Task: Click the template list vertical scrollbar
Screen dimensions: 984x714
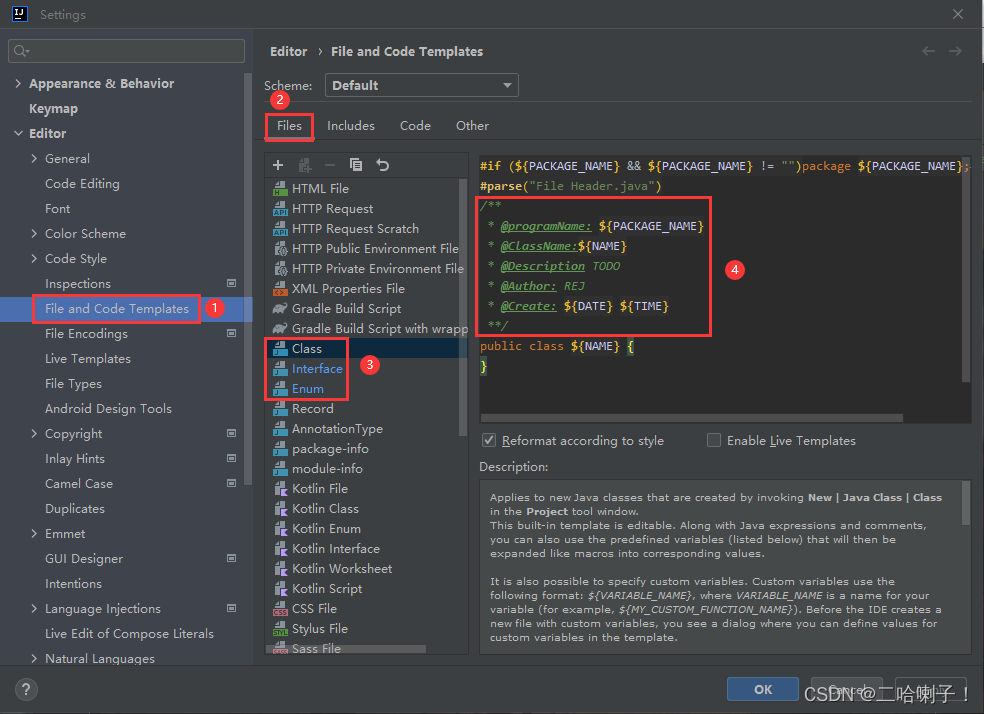Action: 464,307
